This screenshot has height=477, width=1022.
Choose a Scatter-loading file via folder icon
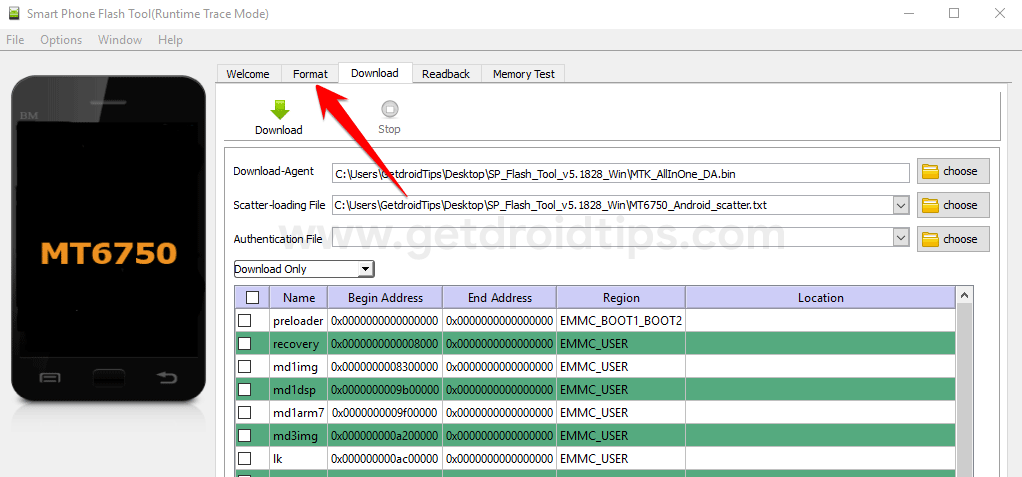[x=930, y=205]
